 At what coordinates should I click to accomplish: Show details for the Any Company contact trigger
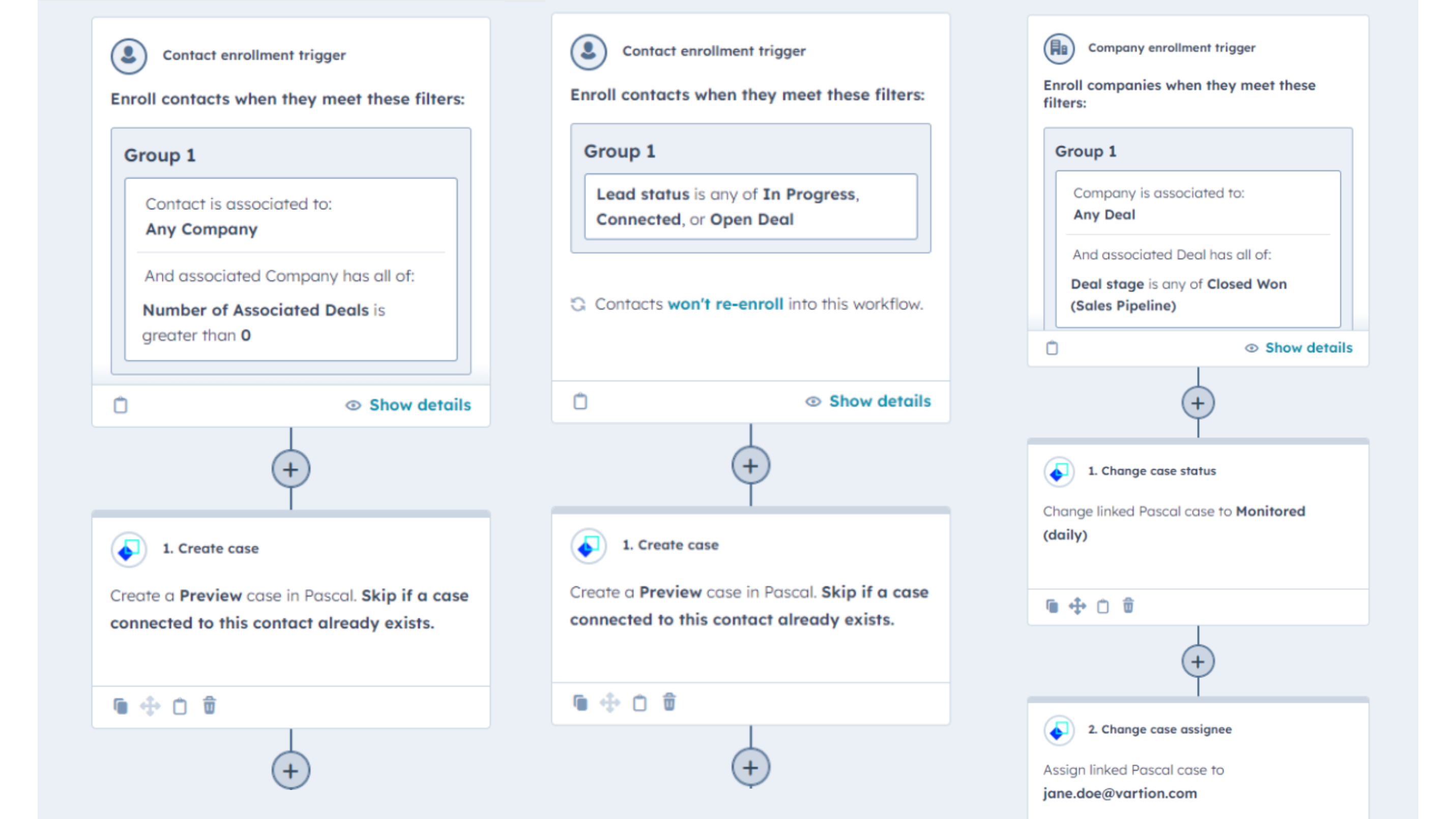click(x=409, y=405)
